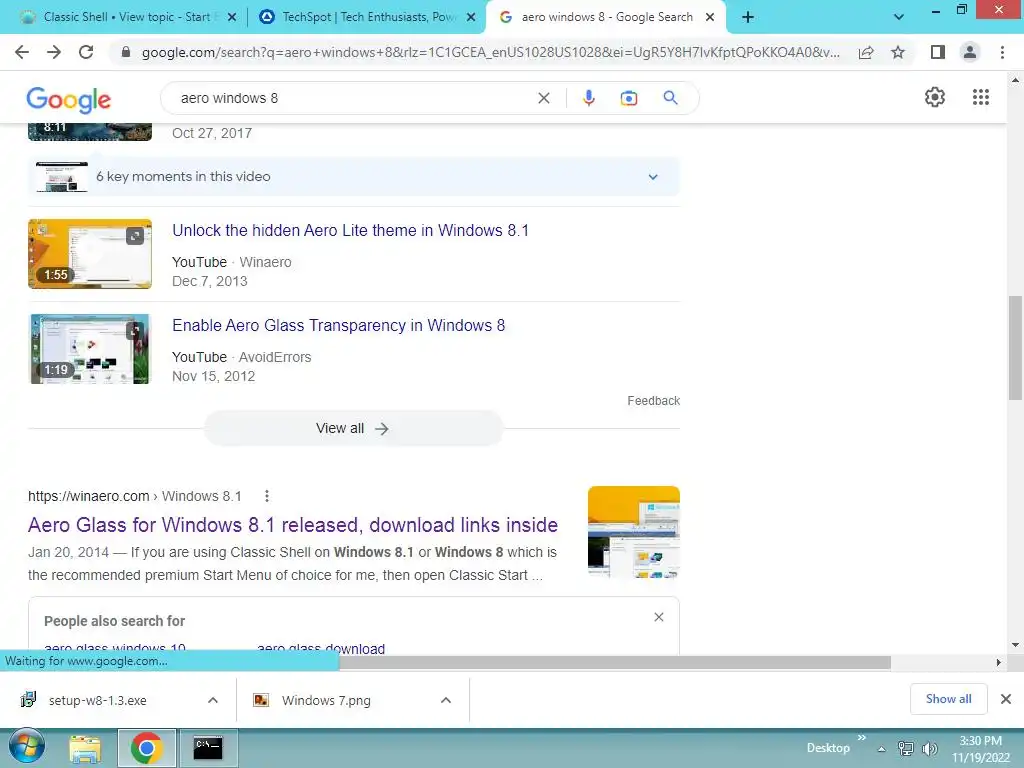The width and height of the screenshot is (1024, 768).
Task: Close the Classic Shell tab
Action: pos(231,18)
